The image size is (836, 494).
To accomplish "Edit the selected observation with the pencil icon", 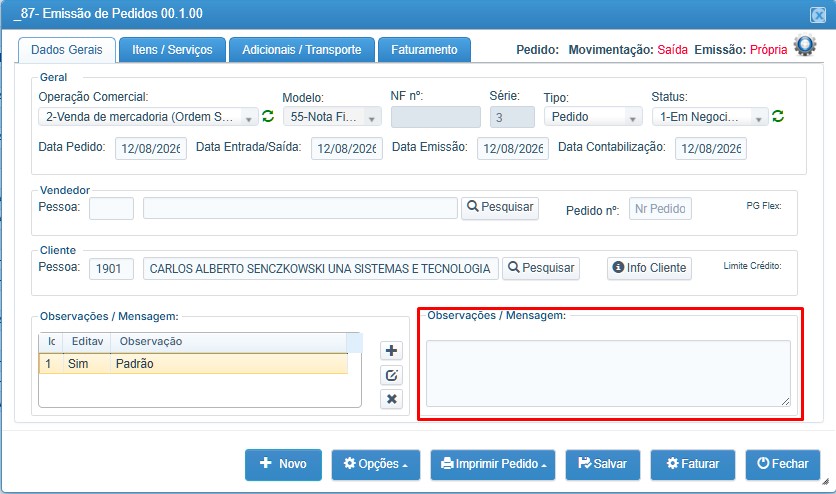I will [391, 375].
